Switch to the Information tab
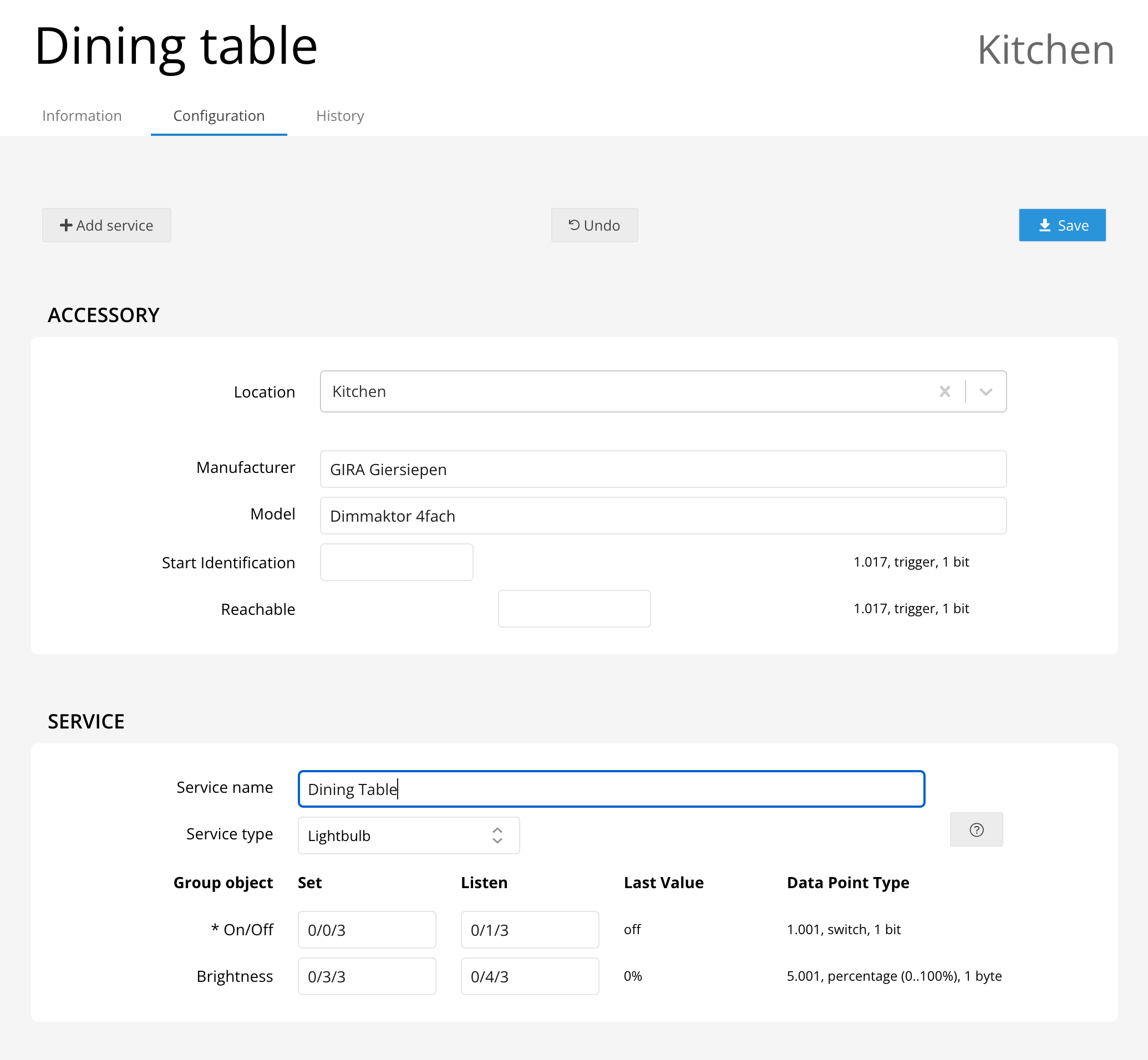Screen dimensions: 1148x1060 click(x=82, y=116)
